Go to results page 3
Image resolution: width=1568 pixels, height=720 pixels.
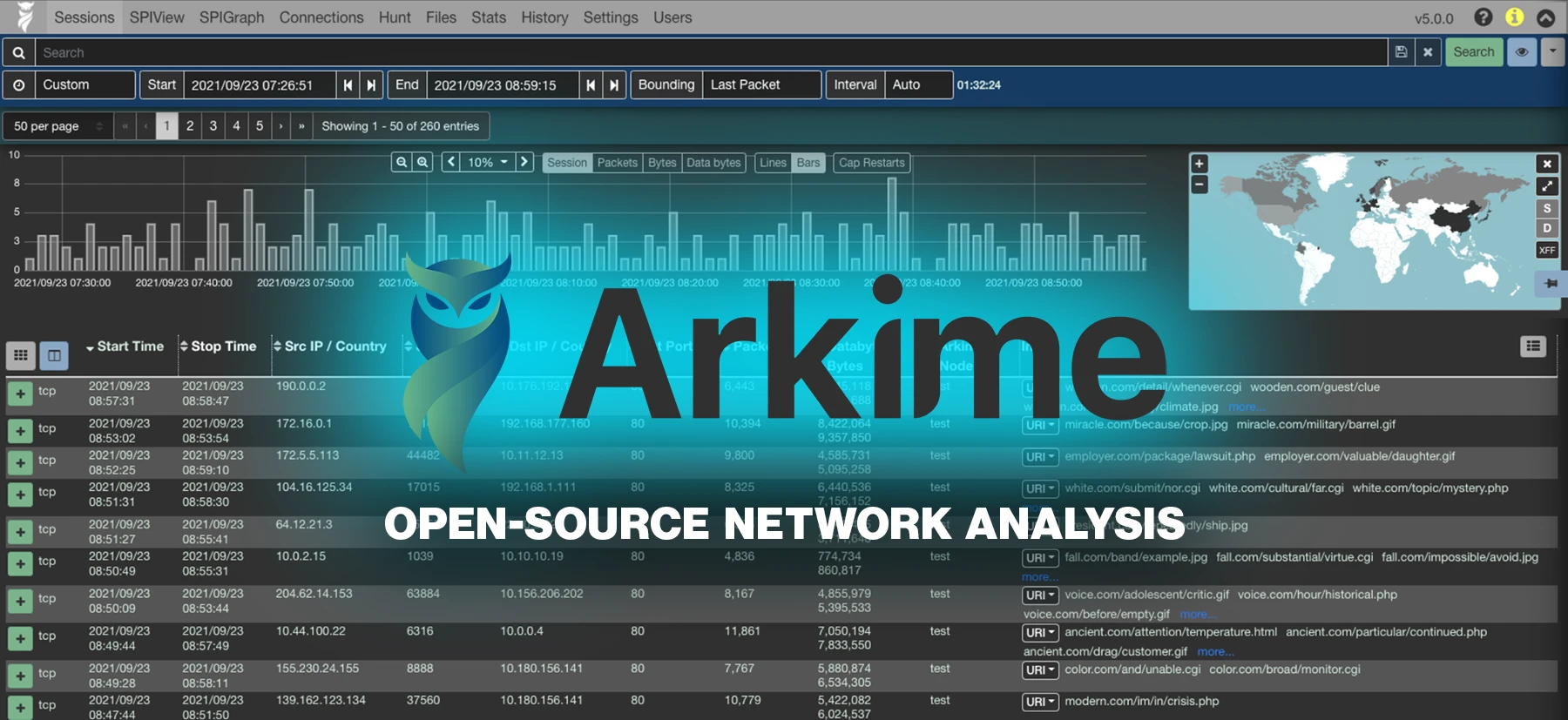[x=213, y=126]
